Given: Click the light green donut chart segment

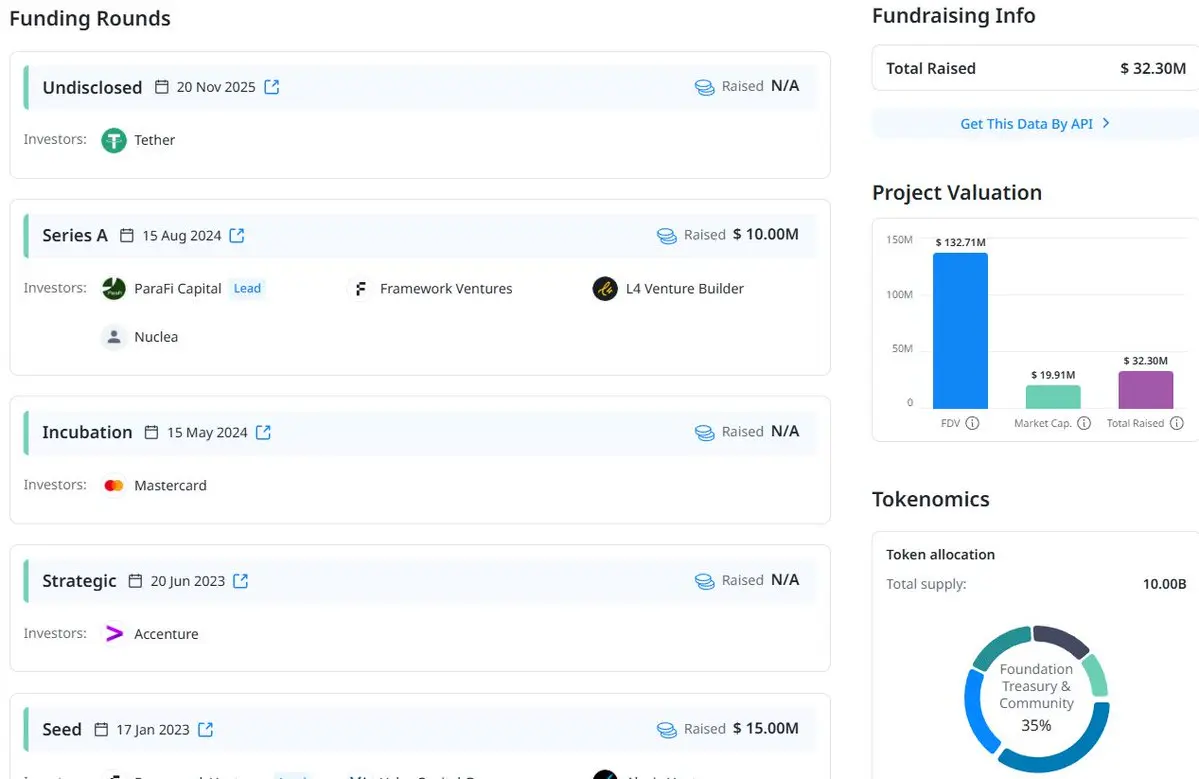Looking at the screenshot, I should pyautogui.click(x=1096, y=676).
